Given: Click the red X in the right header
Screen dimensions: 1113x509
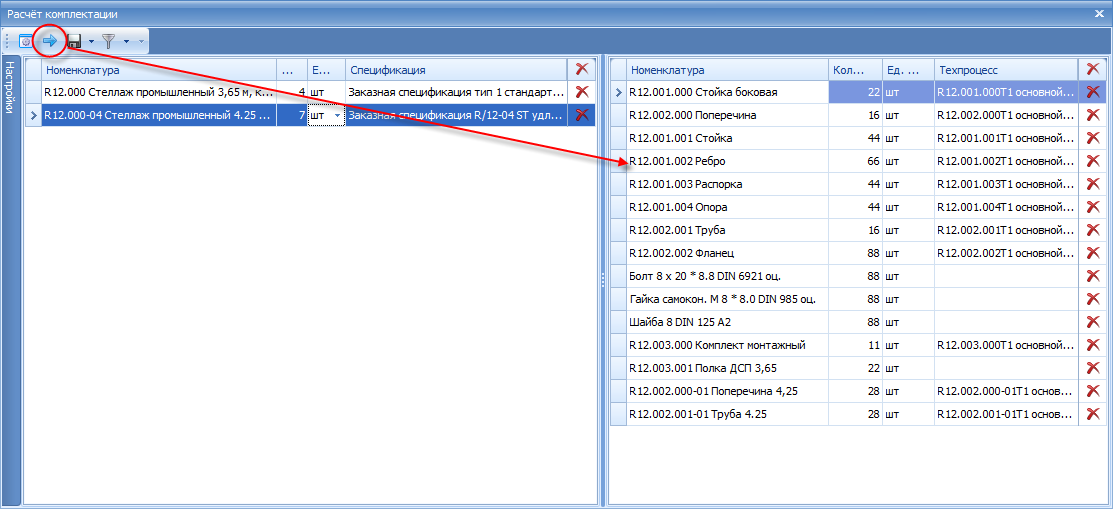Looking at the screenshot, I should click(x=1093, y=69).
